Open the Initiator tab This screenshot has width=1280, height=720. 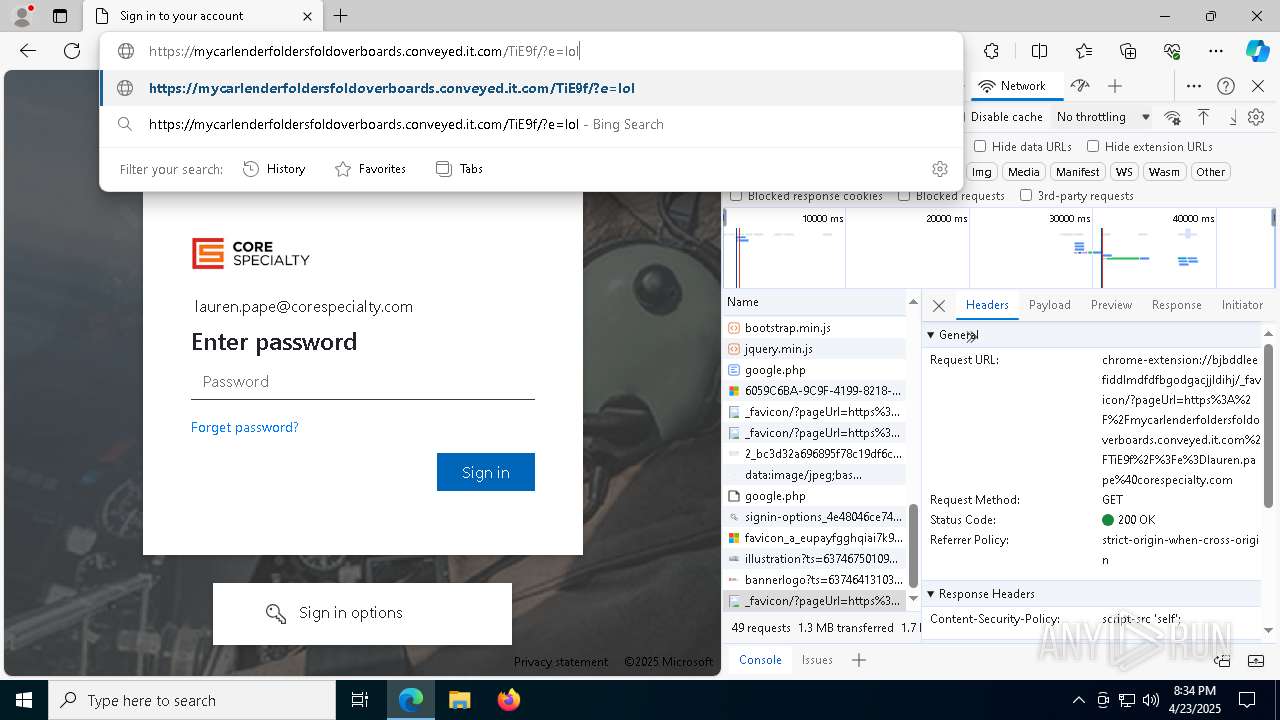[x=1242, y=305]
